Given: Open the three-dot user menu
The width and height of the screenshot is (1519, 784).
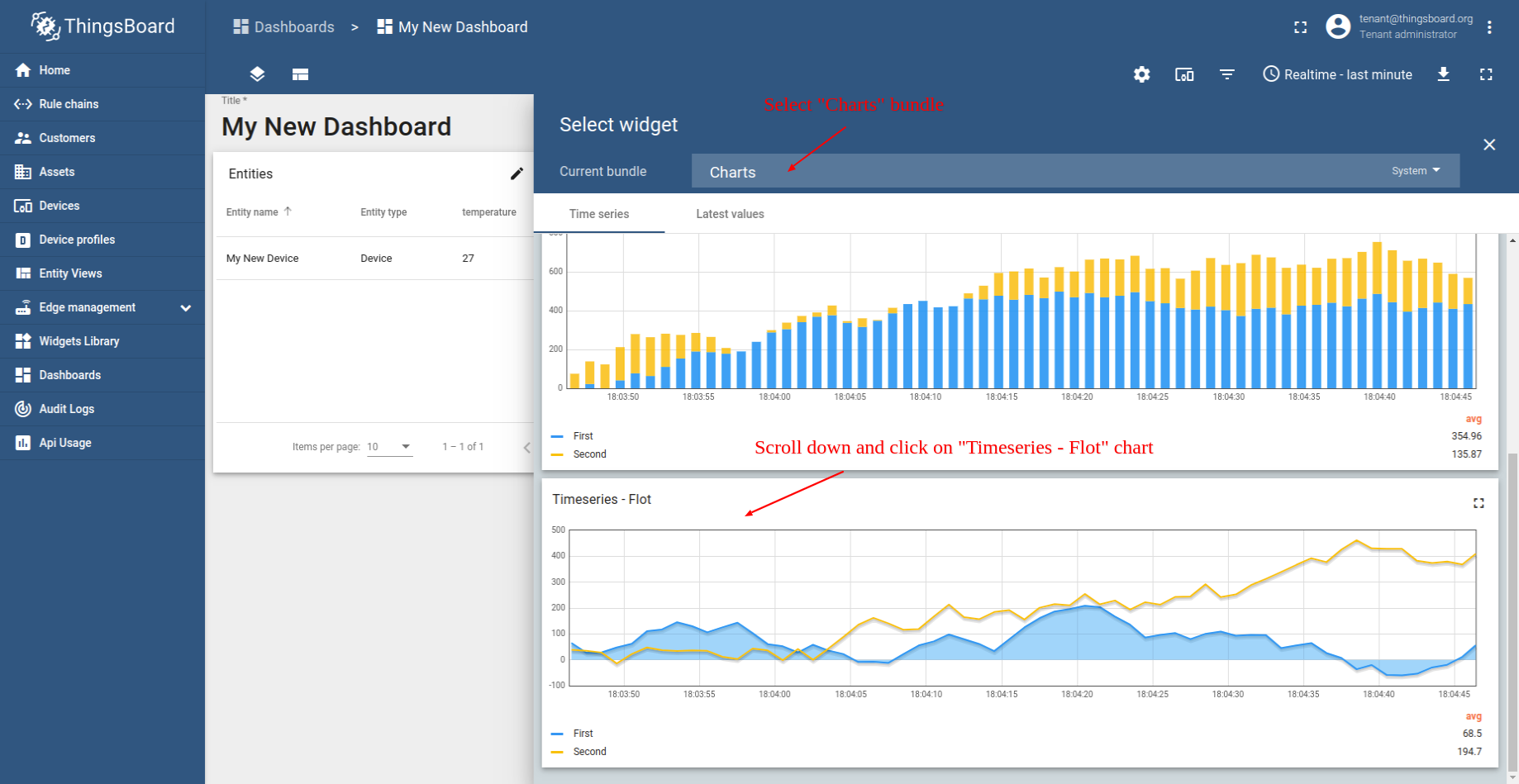Looking at the screenshot, I should [x=1489, y=27].
